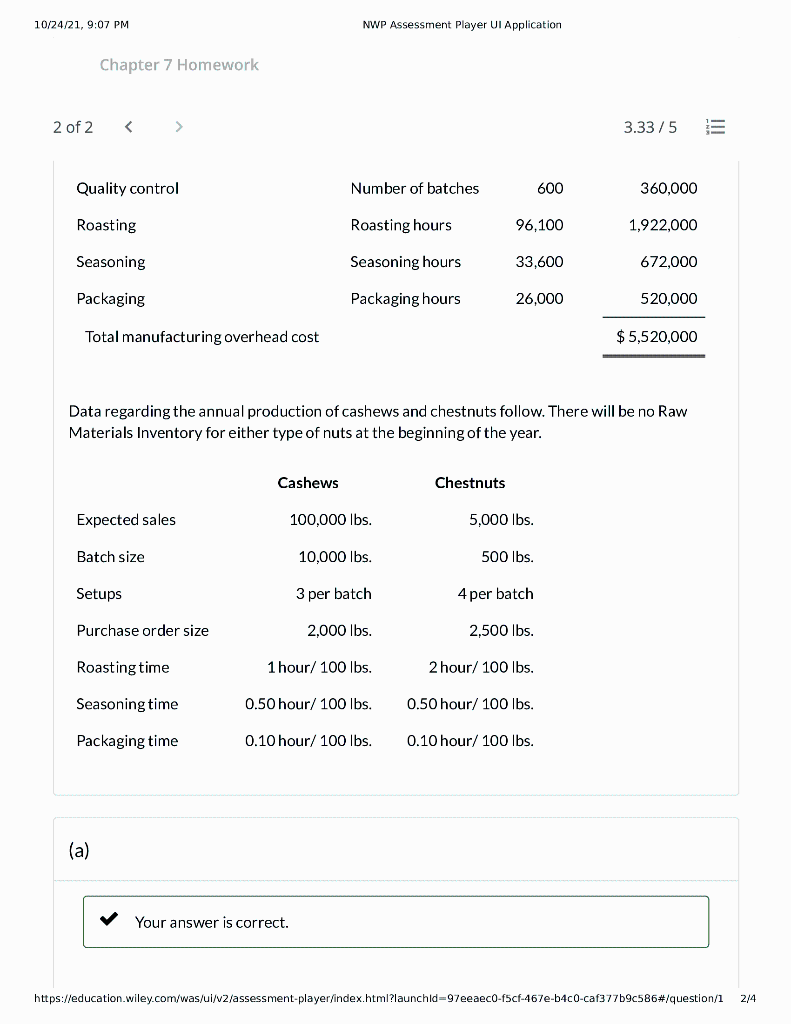
Task: Select the numbered list navigator icon
Action: [715, 126]
